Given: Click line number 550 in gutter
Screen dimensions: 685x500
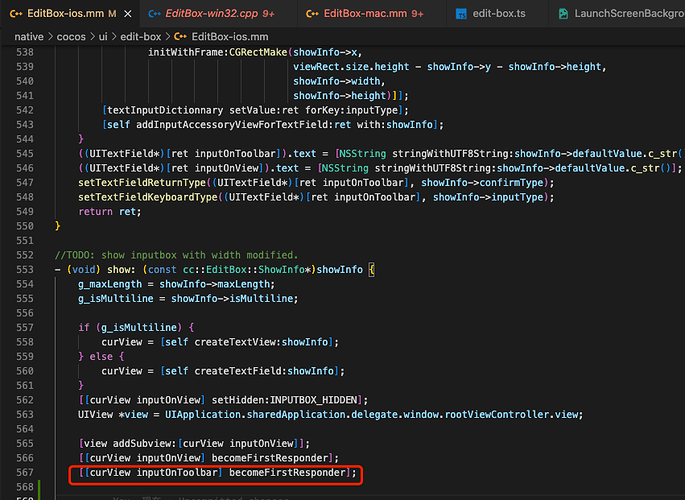Looking at the screenshot, I should [25, 226].
